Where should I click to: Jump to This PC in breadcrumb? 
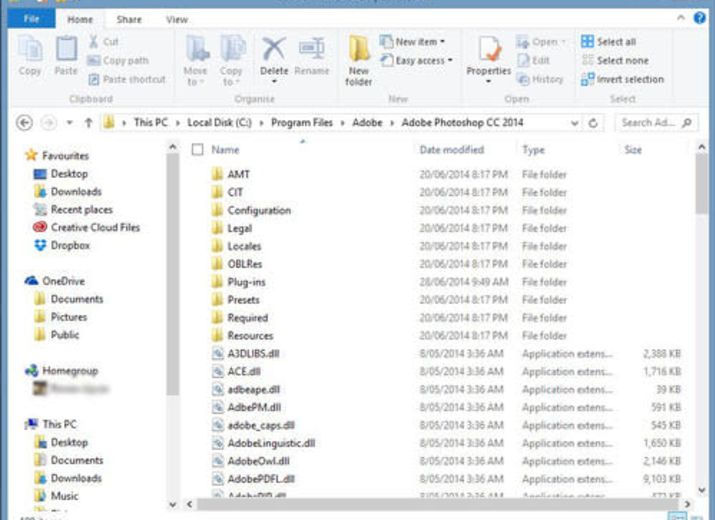coord(150,123)
